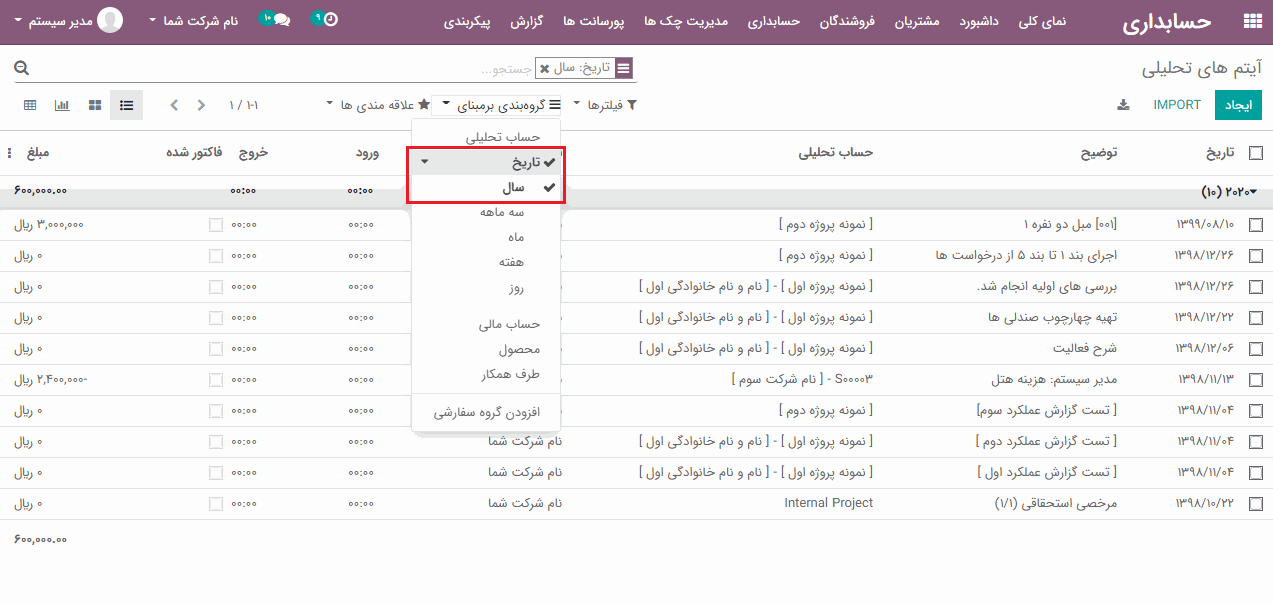Open the فیلترها dropdown

tap(604, 105)
